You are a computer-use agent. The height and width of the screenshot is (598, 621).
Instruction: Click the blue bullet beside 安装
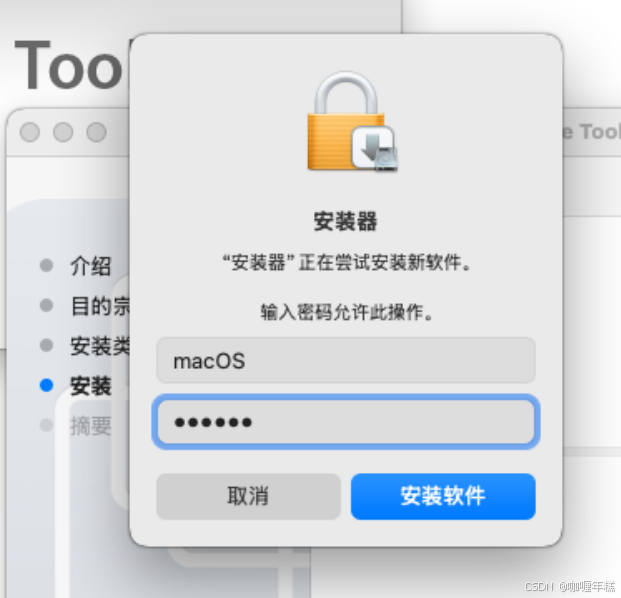[47, 385]
